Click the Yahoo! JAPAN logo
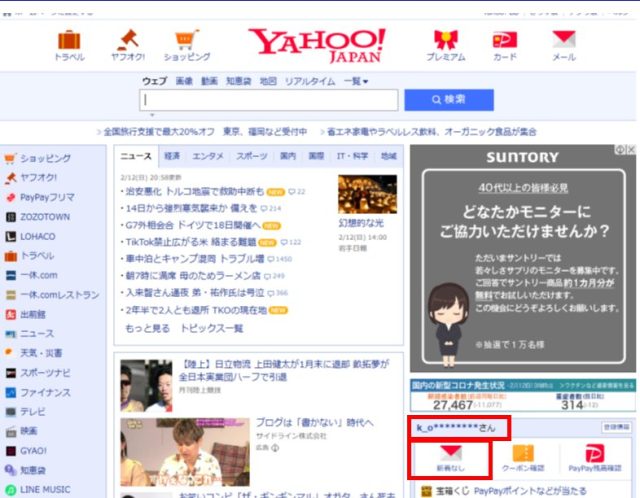Image resolution: width=640 pixels, height=498 pixels. [x=317, y=45]
